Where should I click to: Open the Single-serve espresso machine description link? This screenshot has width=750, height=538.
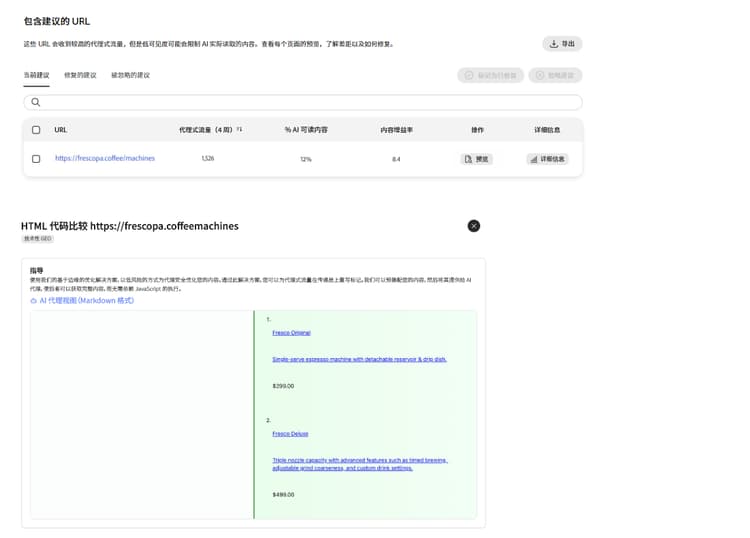(359, 359)
